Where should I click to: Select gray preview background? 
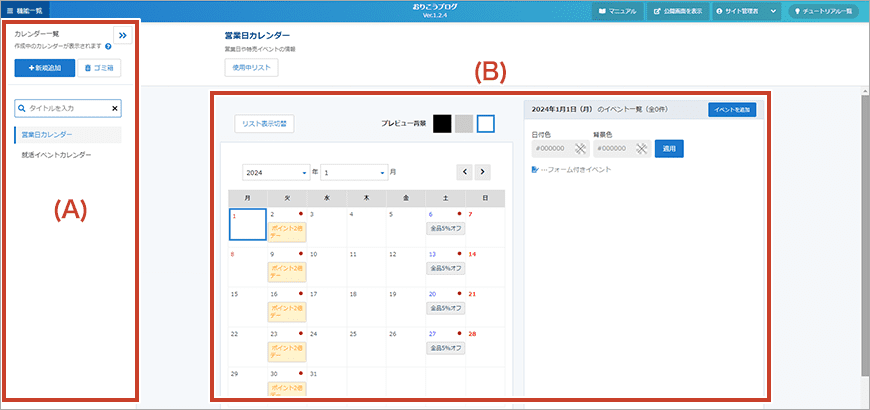(x=464, y=124)
